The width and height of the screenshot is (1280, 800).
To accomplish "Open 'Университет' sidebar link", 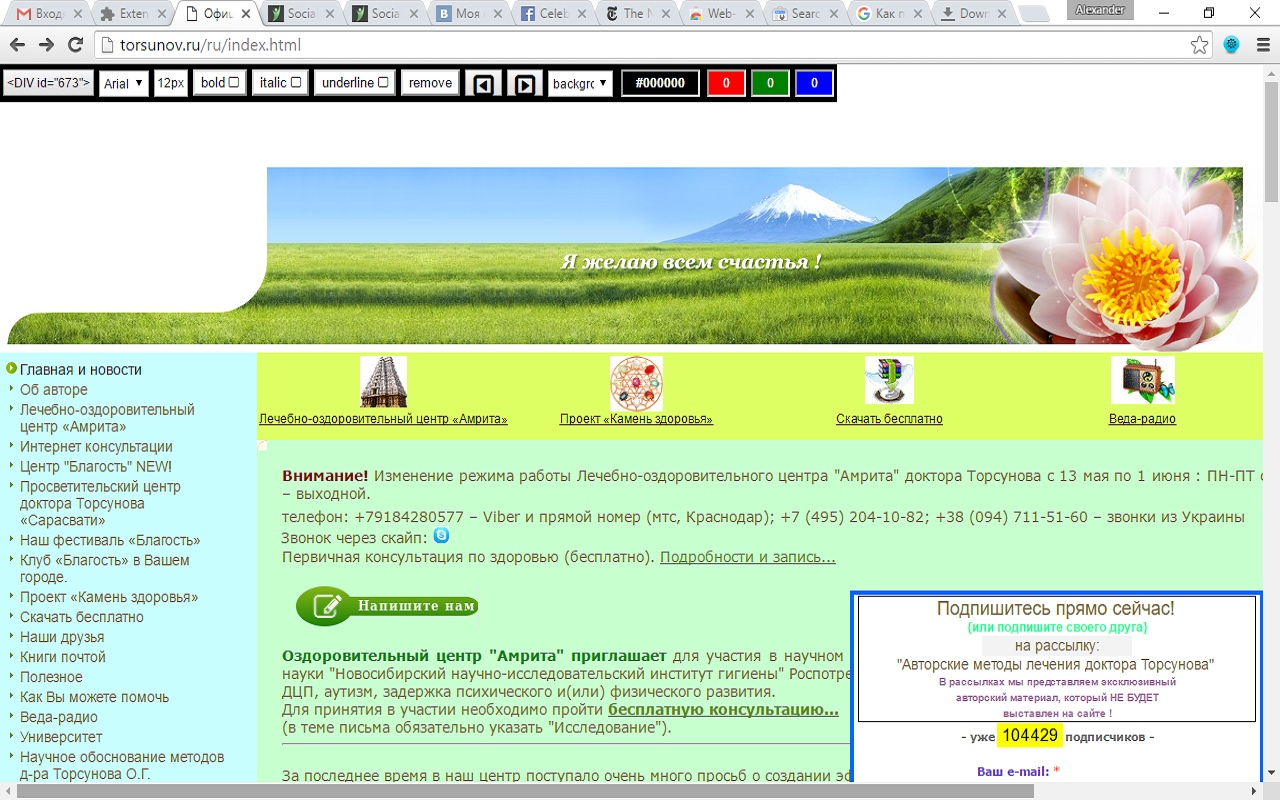I will point(61,737).
